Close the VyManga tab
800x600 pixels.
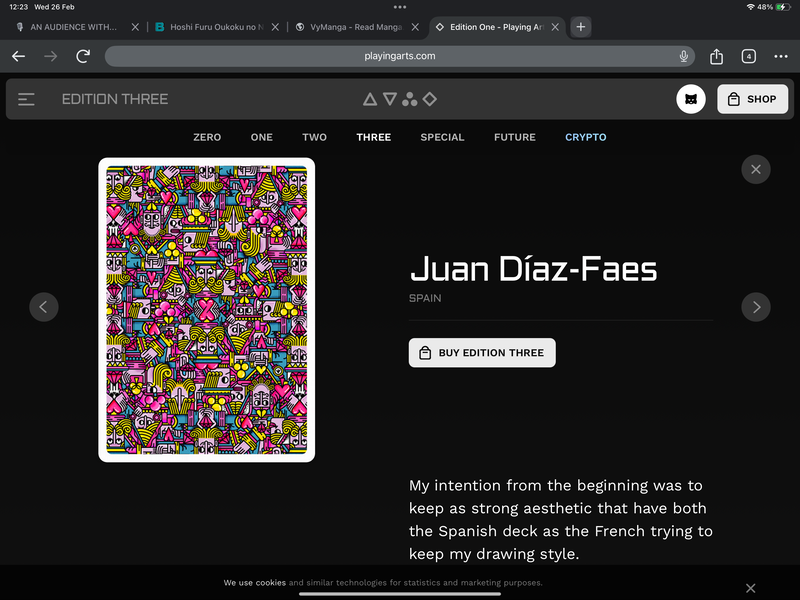pyautogui.click(x=415, y=27)
